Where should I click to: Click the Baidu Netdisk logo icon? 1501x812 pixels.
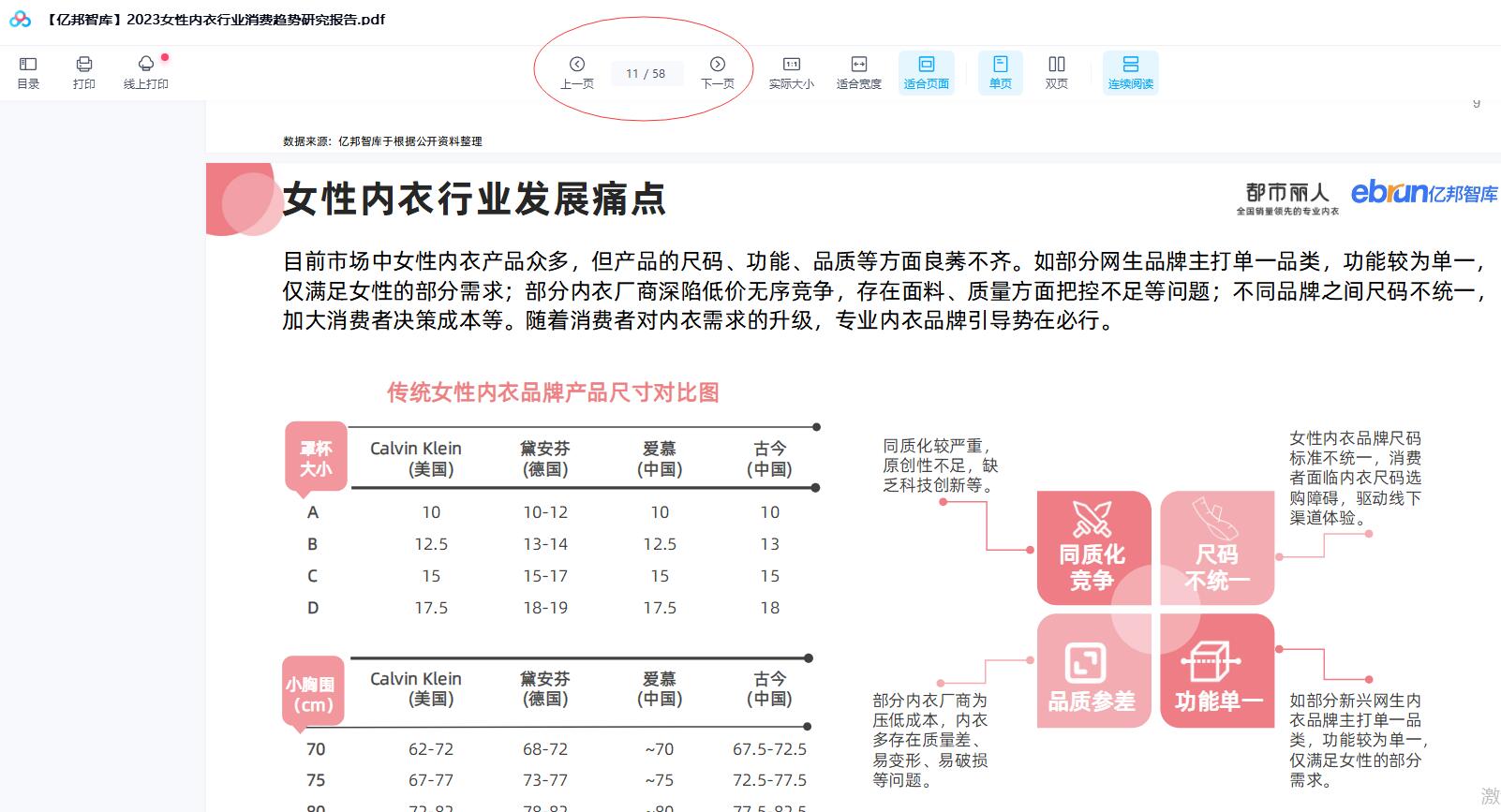21,19
